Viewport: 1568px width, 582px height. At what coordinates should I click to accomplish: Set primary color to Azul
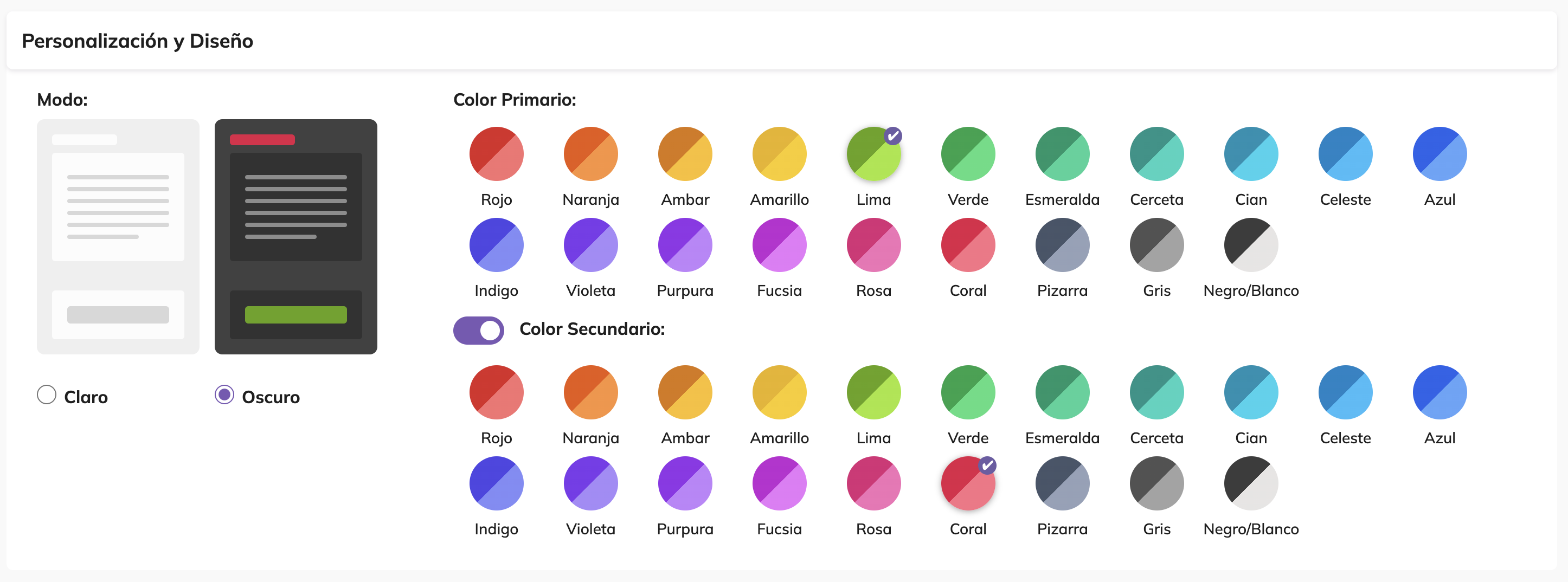point(1440,154)
